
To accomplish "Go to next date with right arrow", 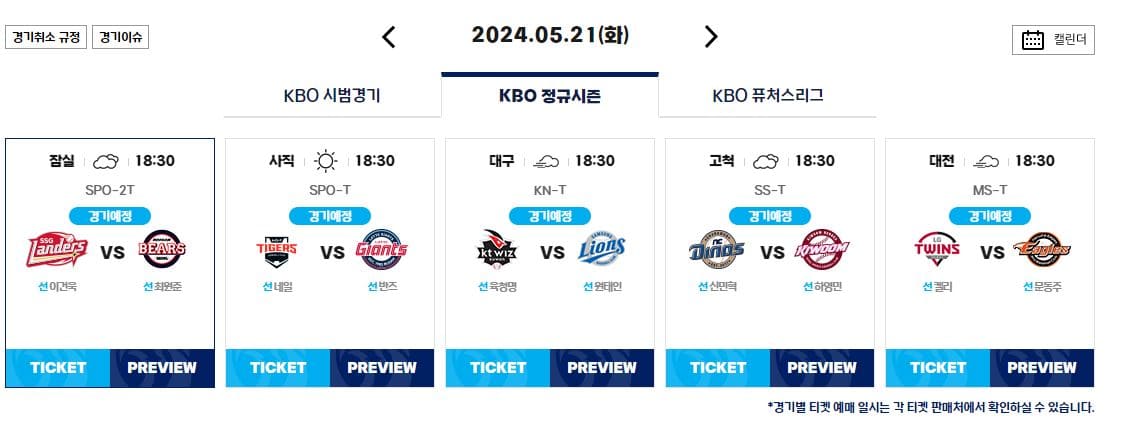I will click(711, 37).
